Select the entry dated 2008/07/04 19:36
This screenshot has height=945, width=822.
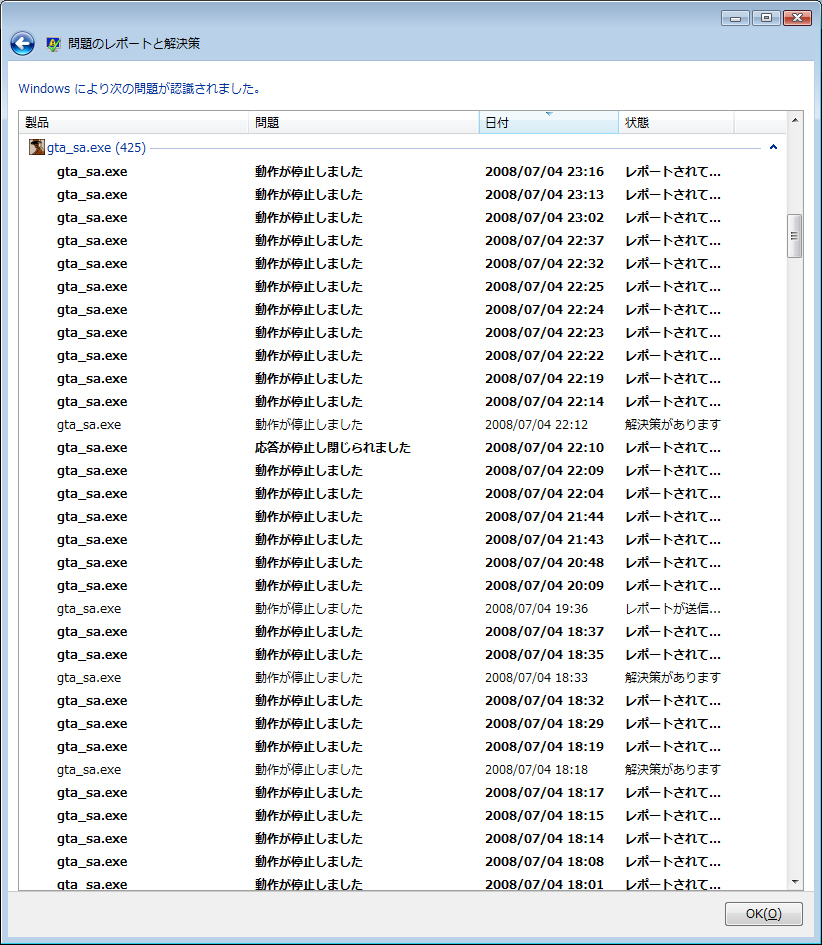[x=536, y=609]
